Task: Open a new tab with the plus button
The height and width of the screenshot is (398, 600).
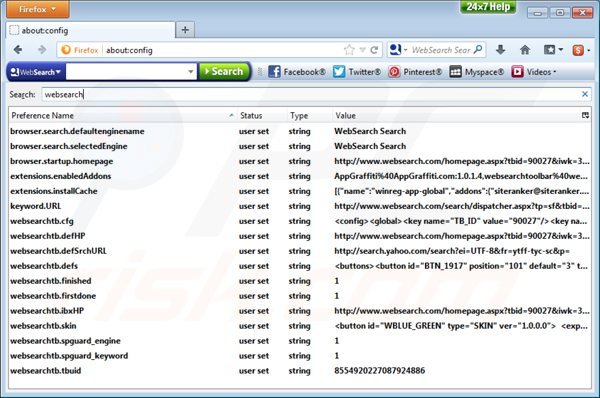Action: coord(185,30)
